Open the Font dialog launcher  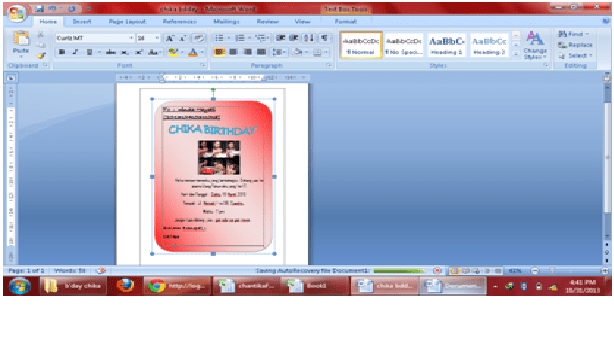point(202,65)
